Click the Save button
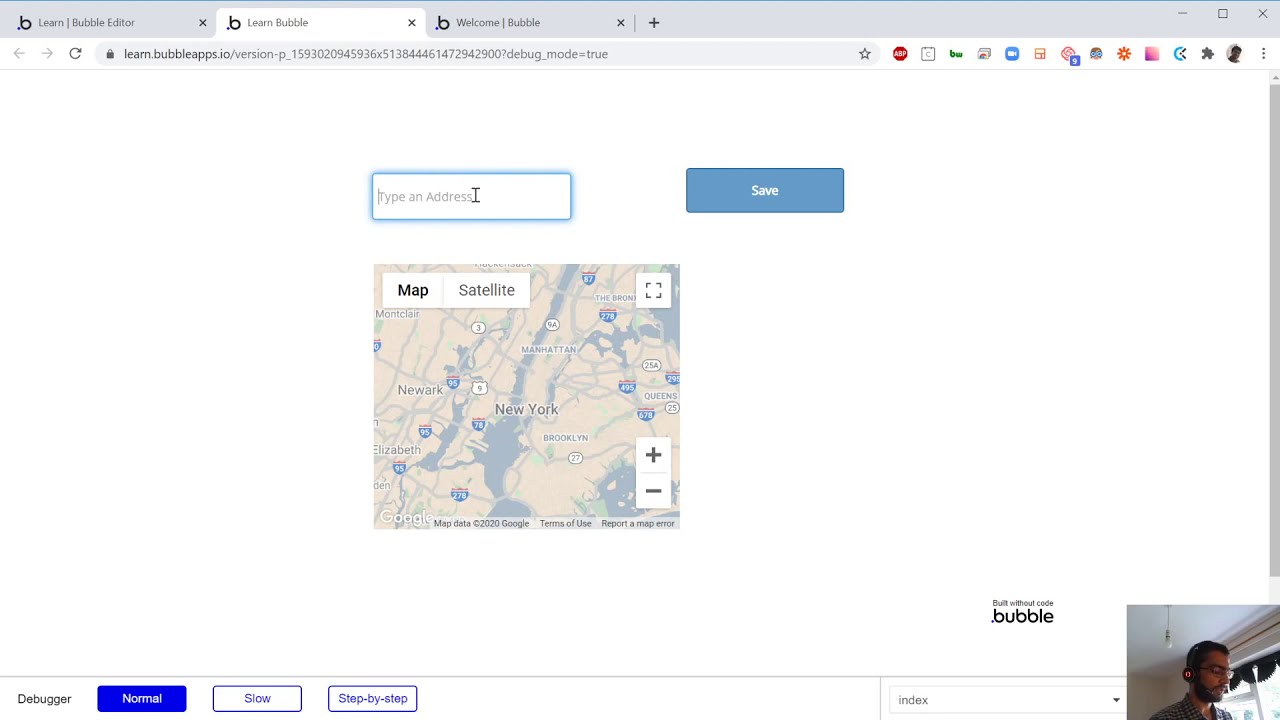1280x720 pixels. point(765,190)
